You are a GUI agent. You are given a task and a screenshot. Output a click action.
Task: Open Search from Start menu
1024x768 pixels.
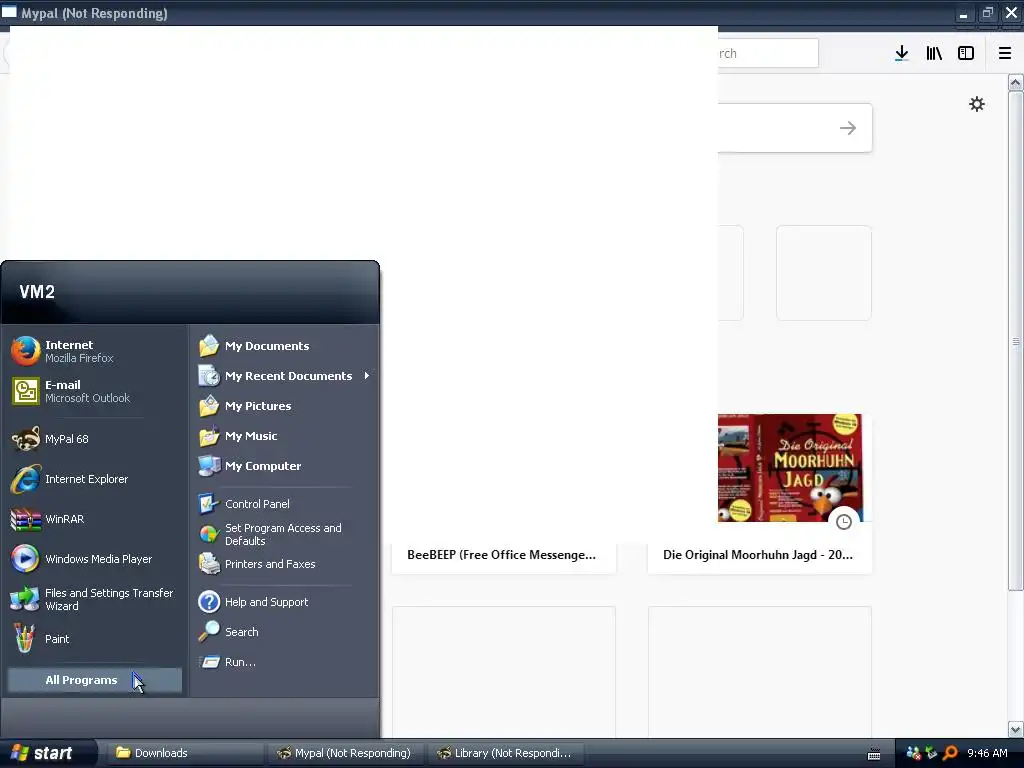pos(284,632)
